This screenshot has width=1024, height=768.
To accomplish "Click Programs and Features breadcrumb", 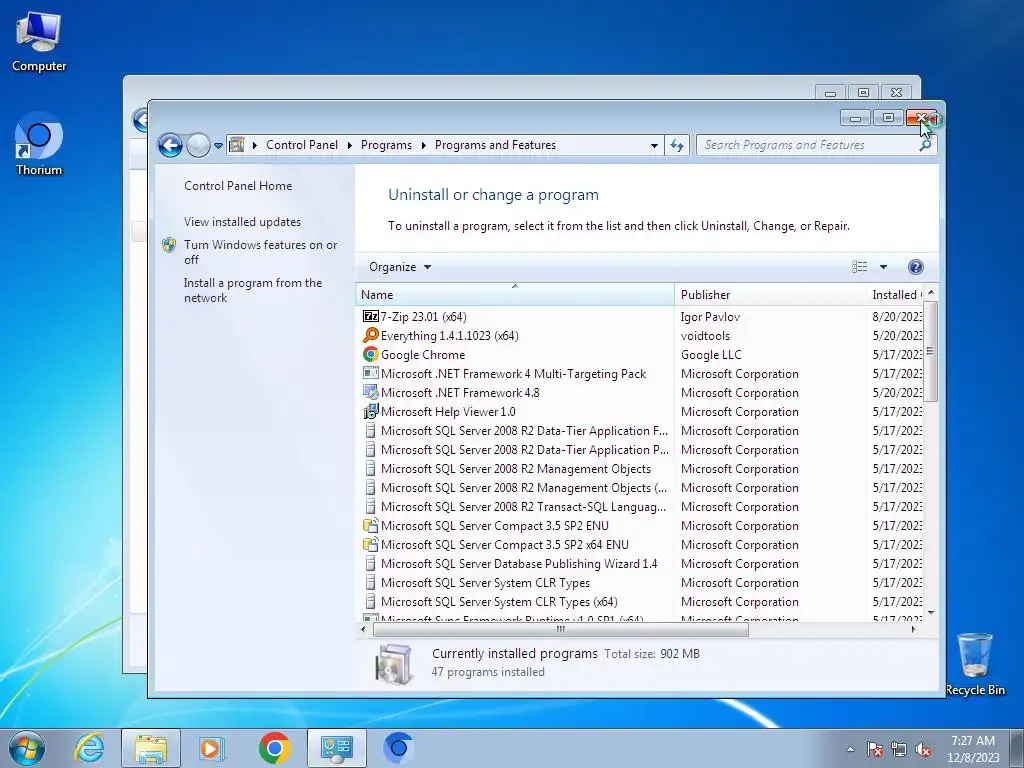I will click(495, 145).
